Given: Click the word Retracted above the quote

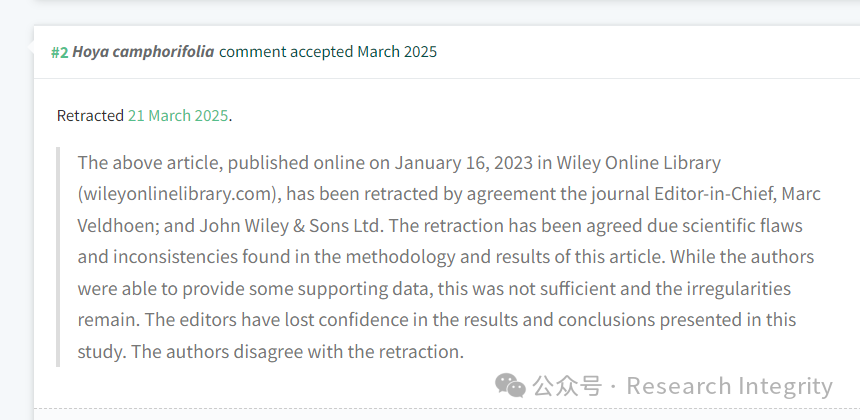Looking at the screenshot, I should [x=90, y=116].
